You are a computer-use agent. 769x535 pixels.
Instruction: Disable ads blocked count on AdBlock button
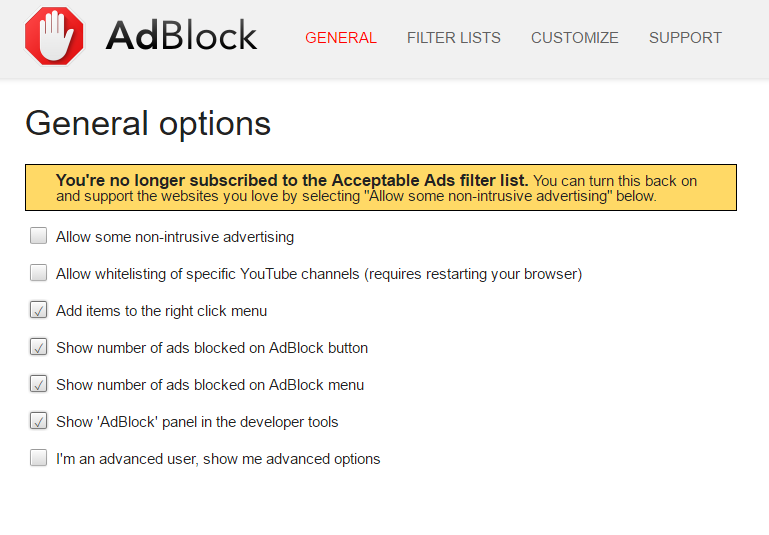point(38,347)
